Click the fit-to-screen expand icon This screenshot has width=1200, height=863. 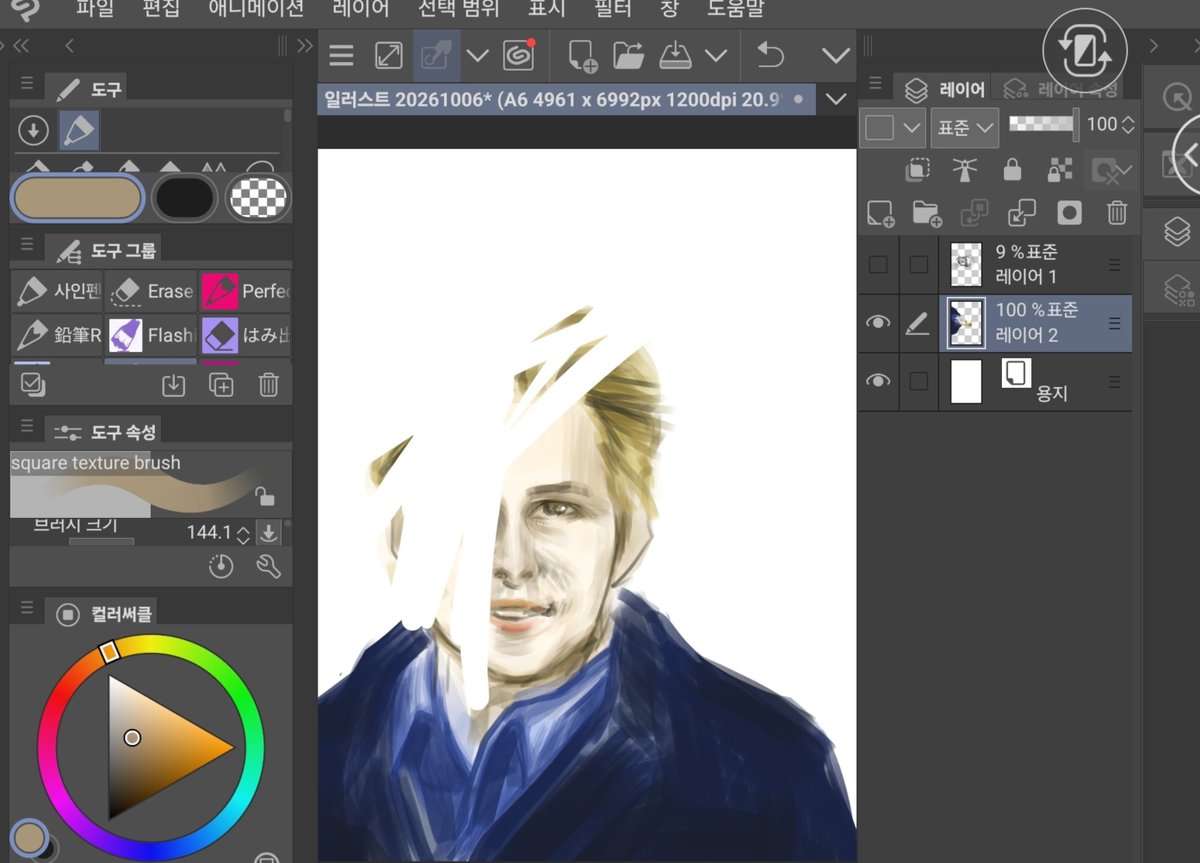388,56
